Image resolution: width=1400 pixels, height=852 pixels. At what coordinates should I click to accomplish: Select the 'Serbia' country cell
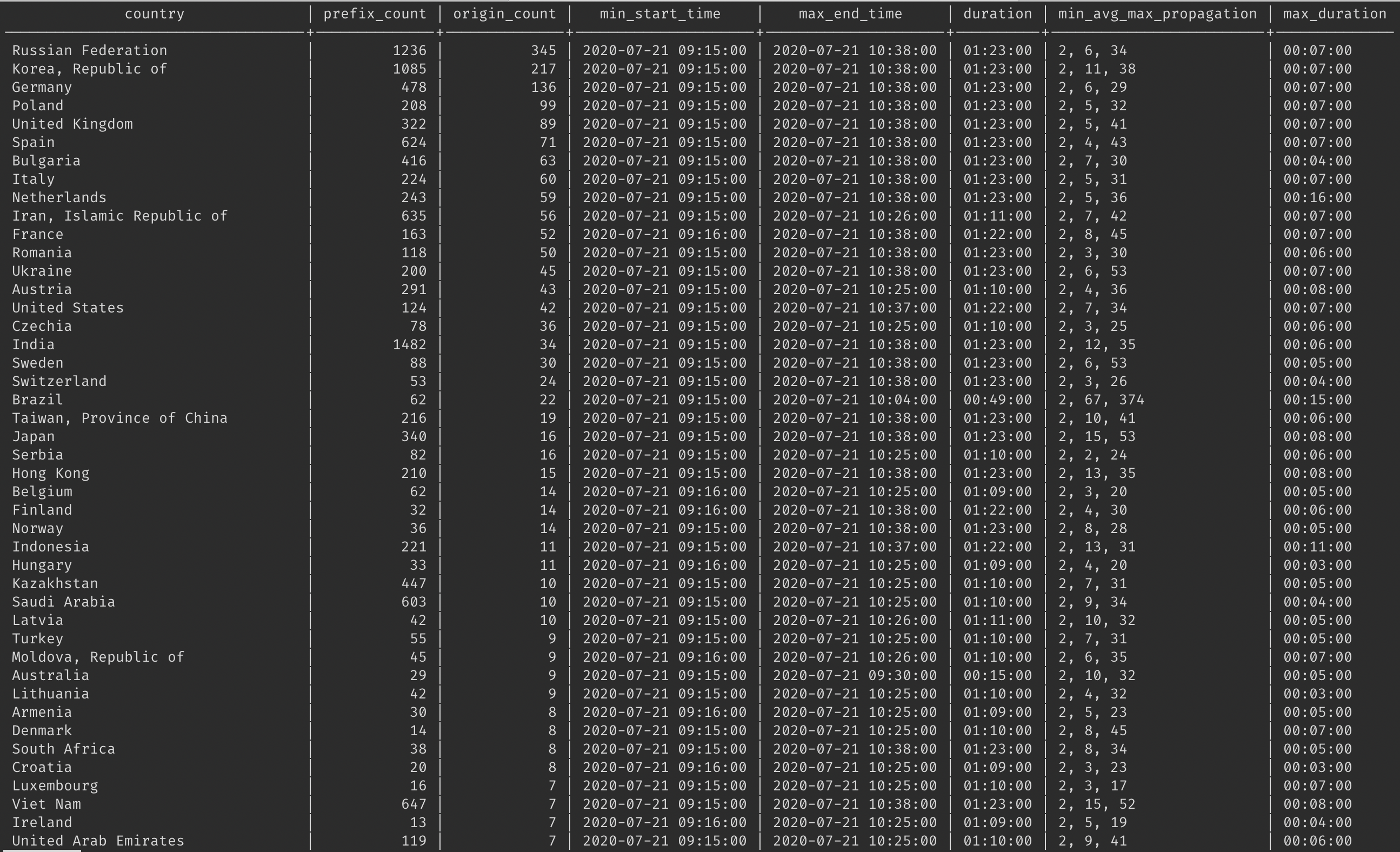pos(38,455)
